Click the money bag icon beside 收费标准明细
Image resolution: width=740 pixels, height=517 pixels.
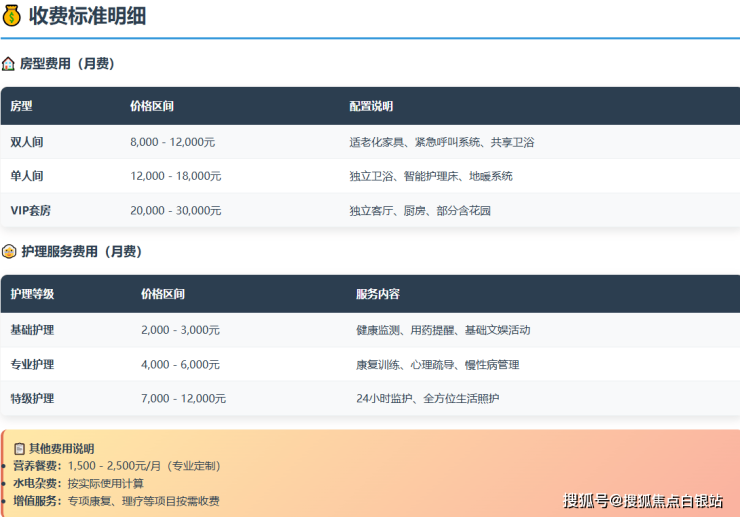coord(13,16)
